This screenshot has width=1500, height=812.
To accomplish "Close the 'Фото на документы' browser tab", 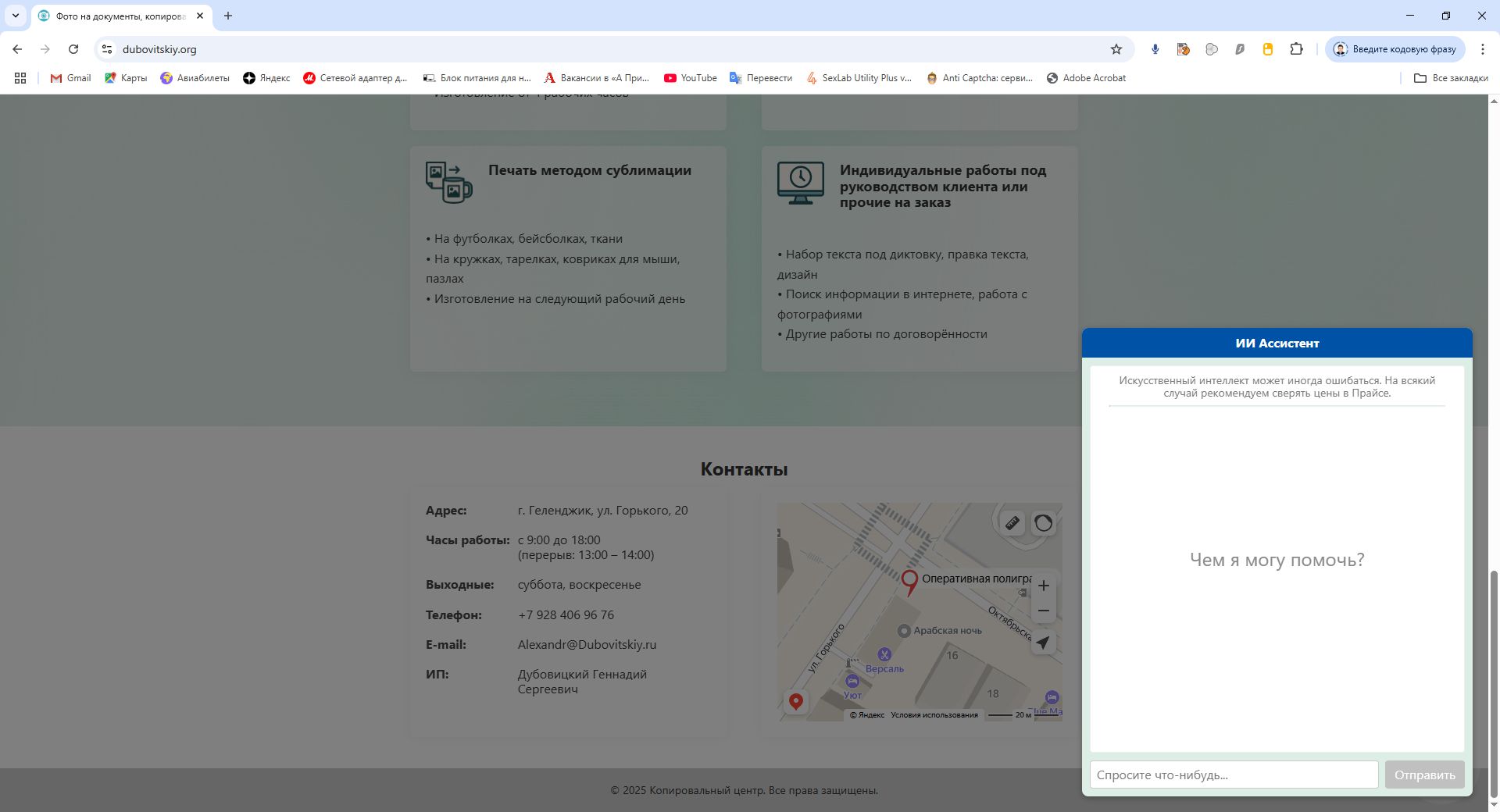I will (x=200, y=16).
